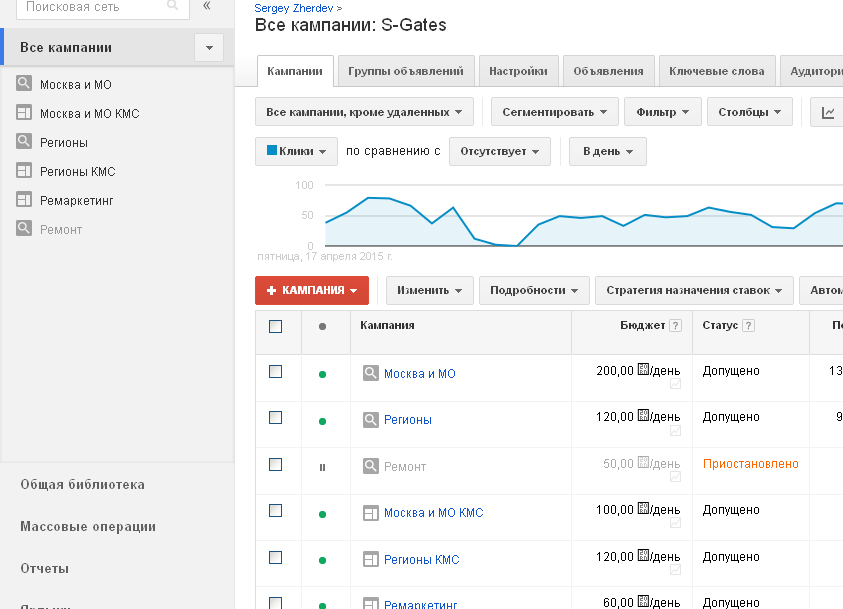Click search icon beside sidebar Ремонт
Viewport: 843px width, 609px height.
pyautogui.click(x=24, y=228)
